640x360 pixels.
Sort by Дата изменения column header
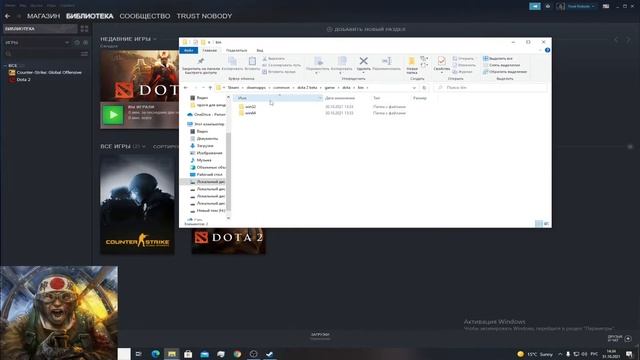pos(340,98)
